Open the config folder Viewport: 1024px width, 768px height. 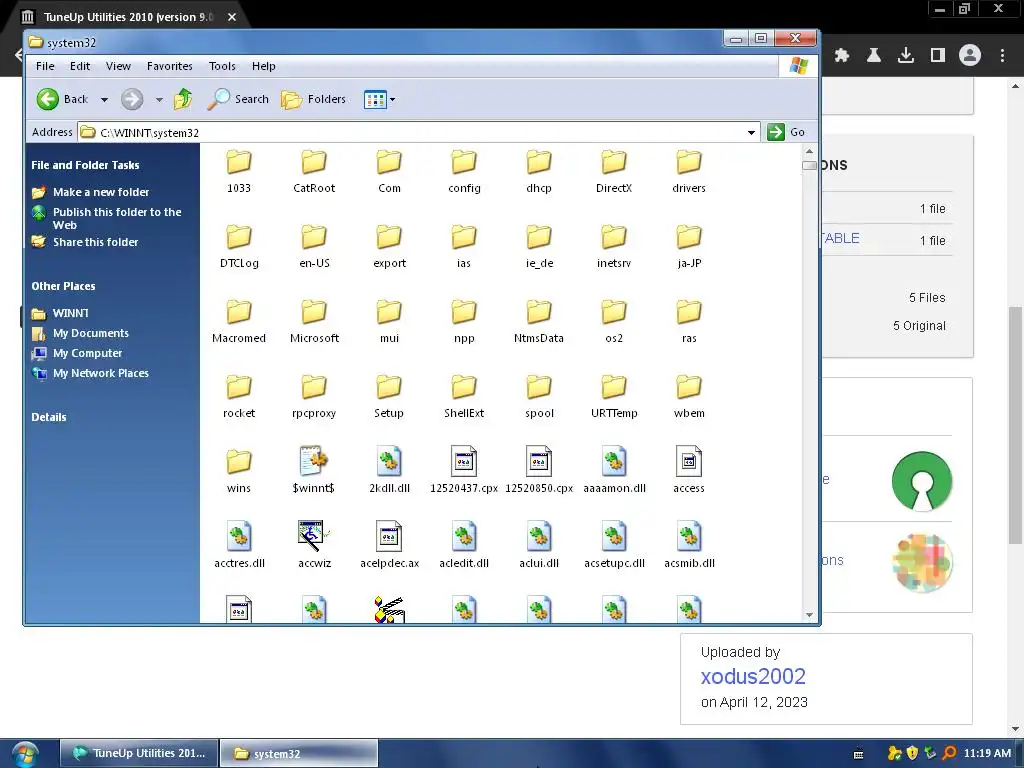coord(464,172)
